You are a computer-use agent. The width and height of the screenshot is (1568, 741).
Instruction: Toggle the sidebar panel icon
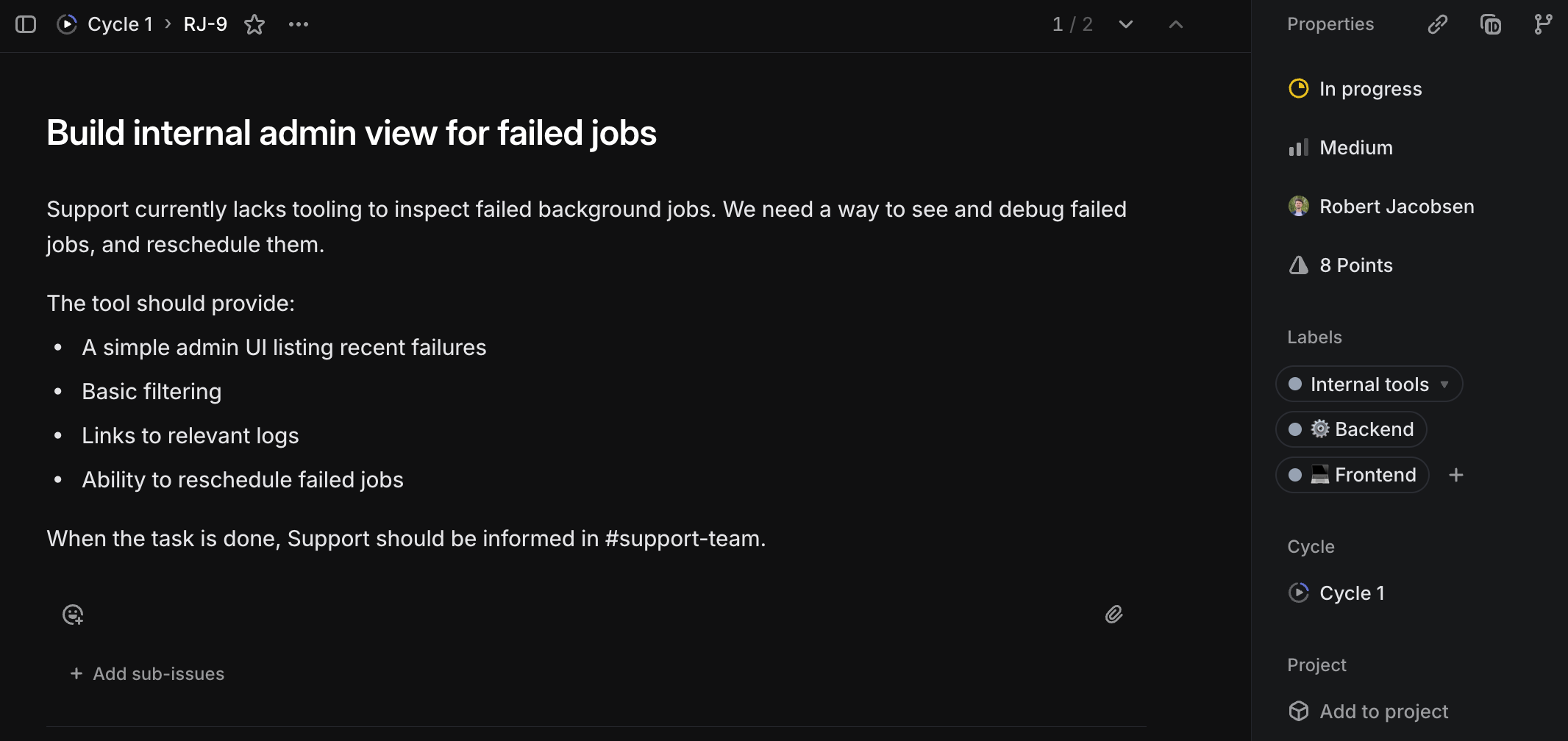point(26,24)
